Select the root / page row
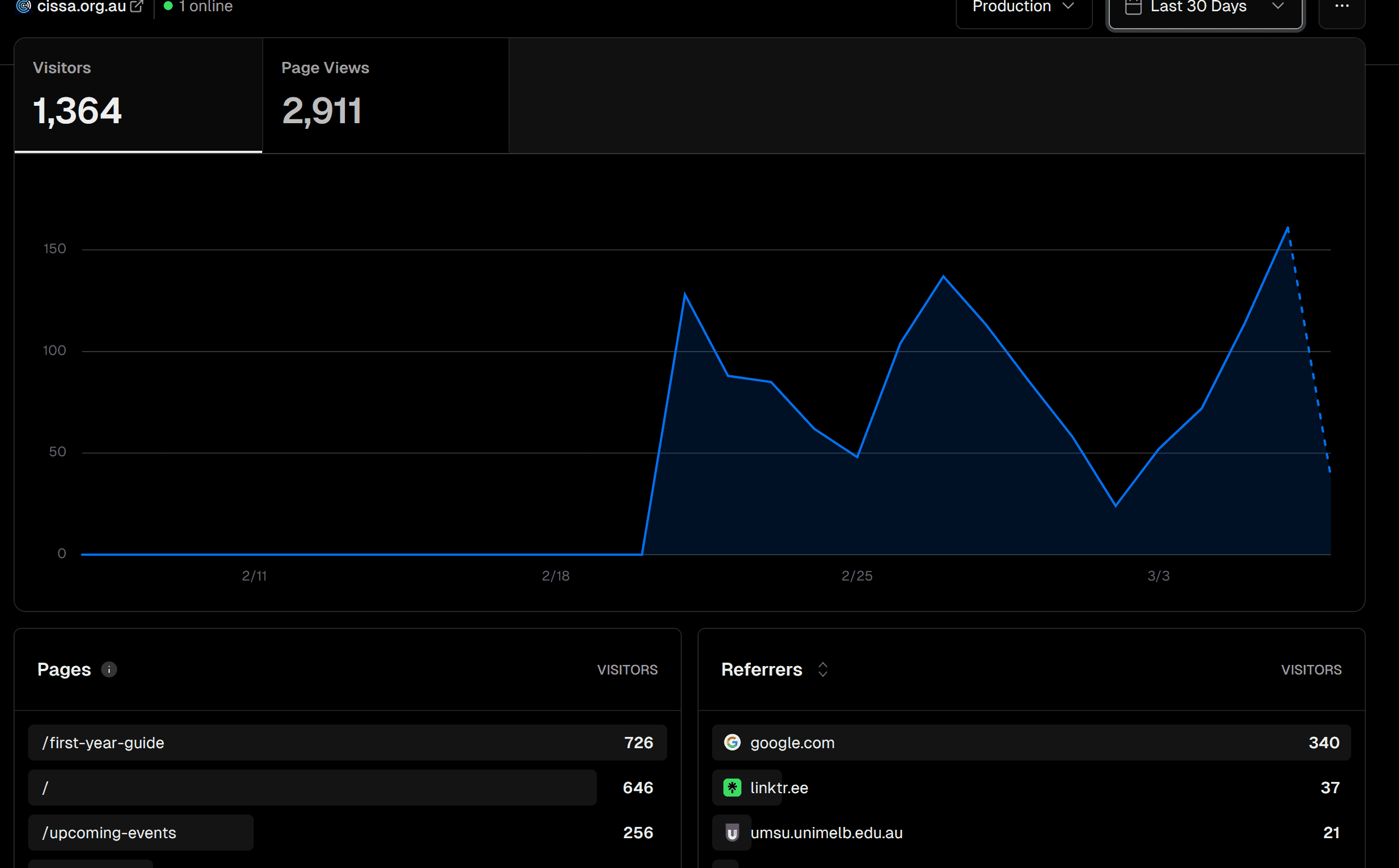The height and width of the screenshot is (868, 1399). click(x=347, y=788)
